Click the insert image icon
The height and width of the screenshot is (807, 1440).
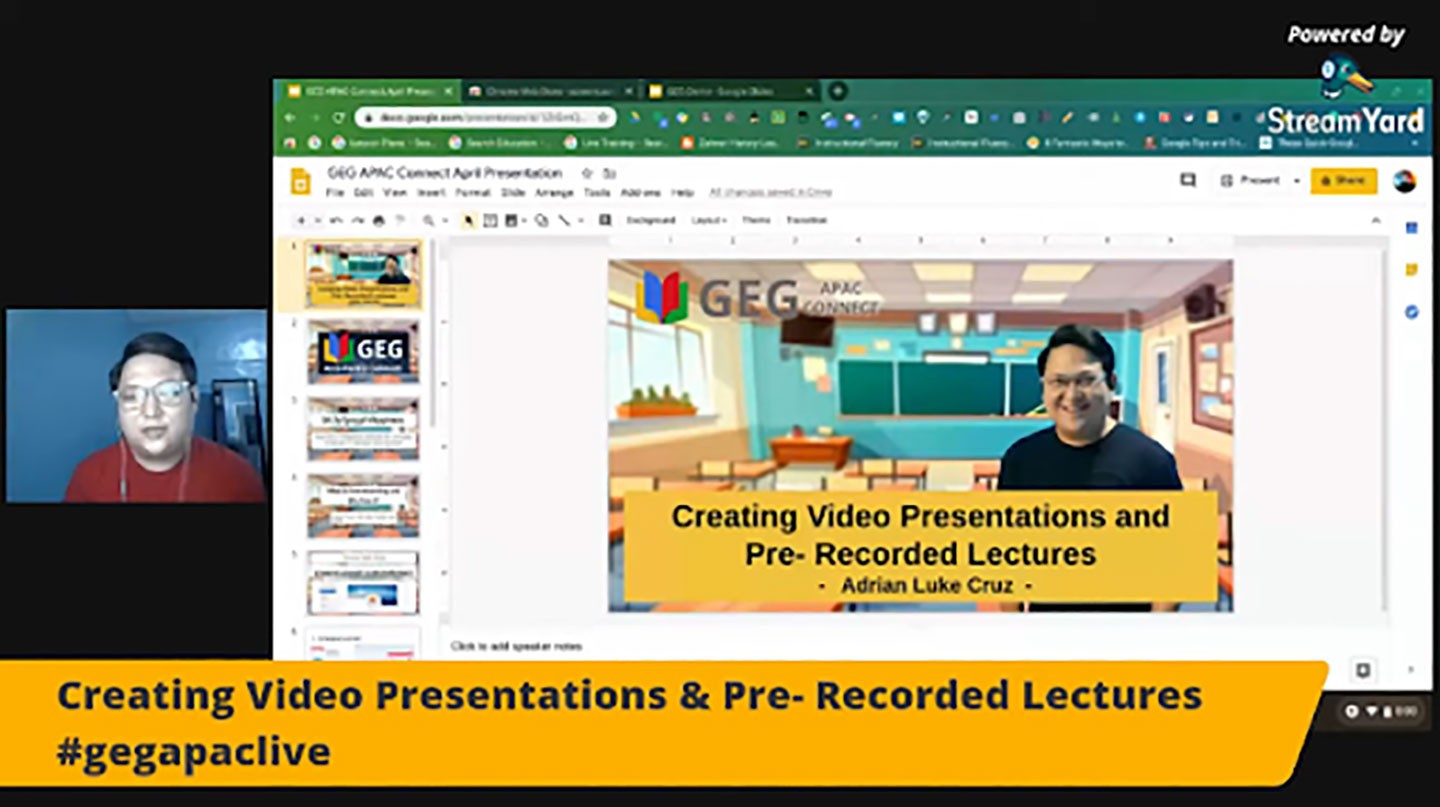coord(512,220)
